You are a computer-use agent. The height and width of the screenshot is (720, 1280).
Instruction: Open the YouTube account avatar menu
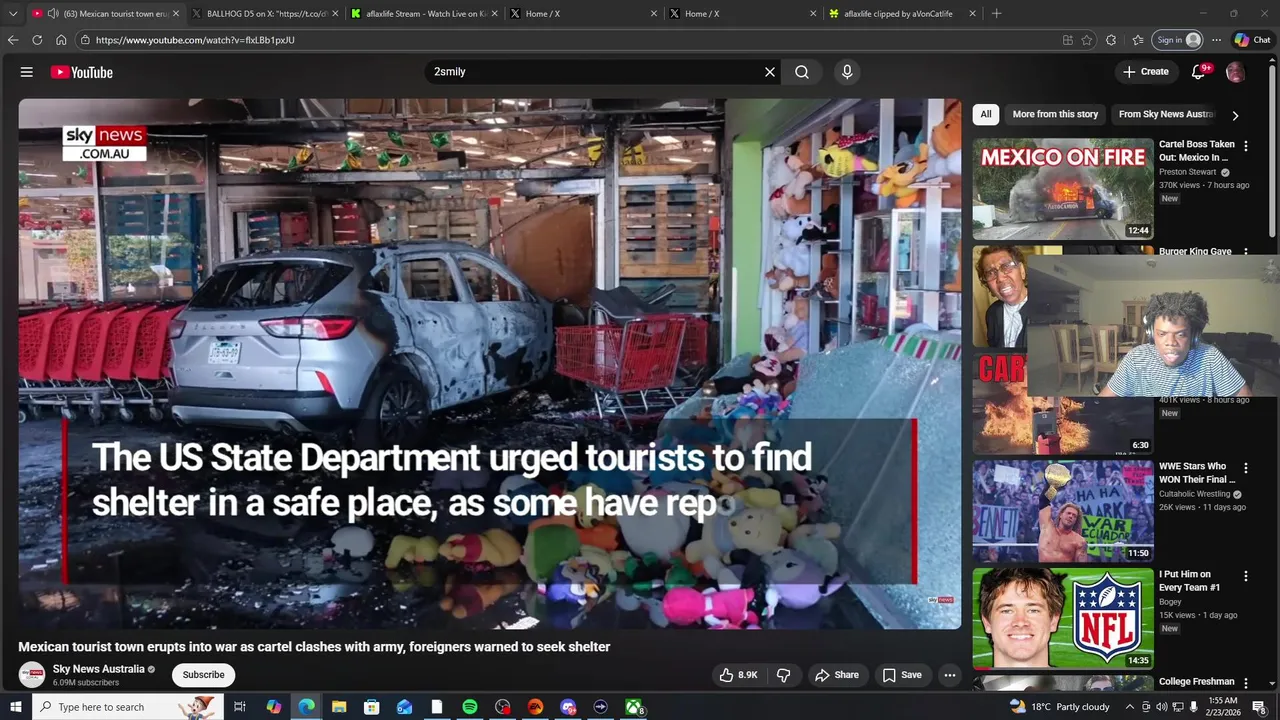coord(1236,72)
